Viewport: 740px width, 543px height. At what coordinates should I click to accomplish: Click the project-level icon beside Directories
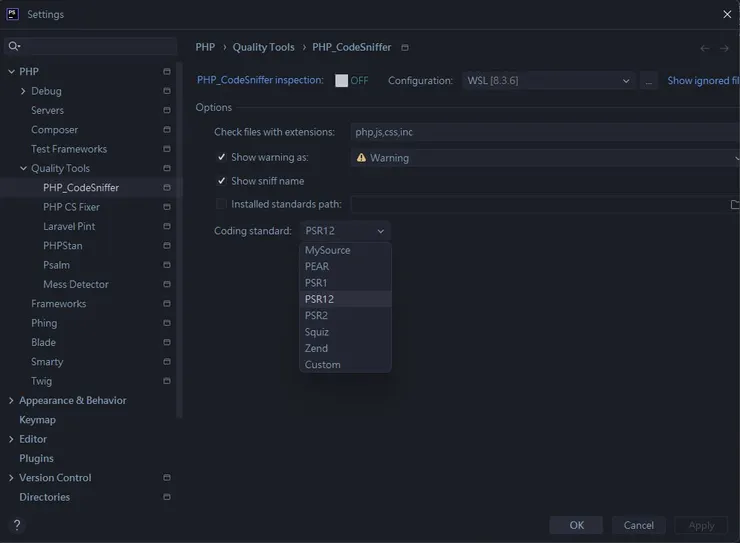[x=167, y=497]
